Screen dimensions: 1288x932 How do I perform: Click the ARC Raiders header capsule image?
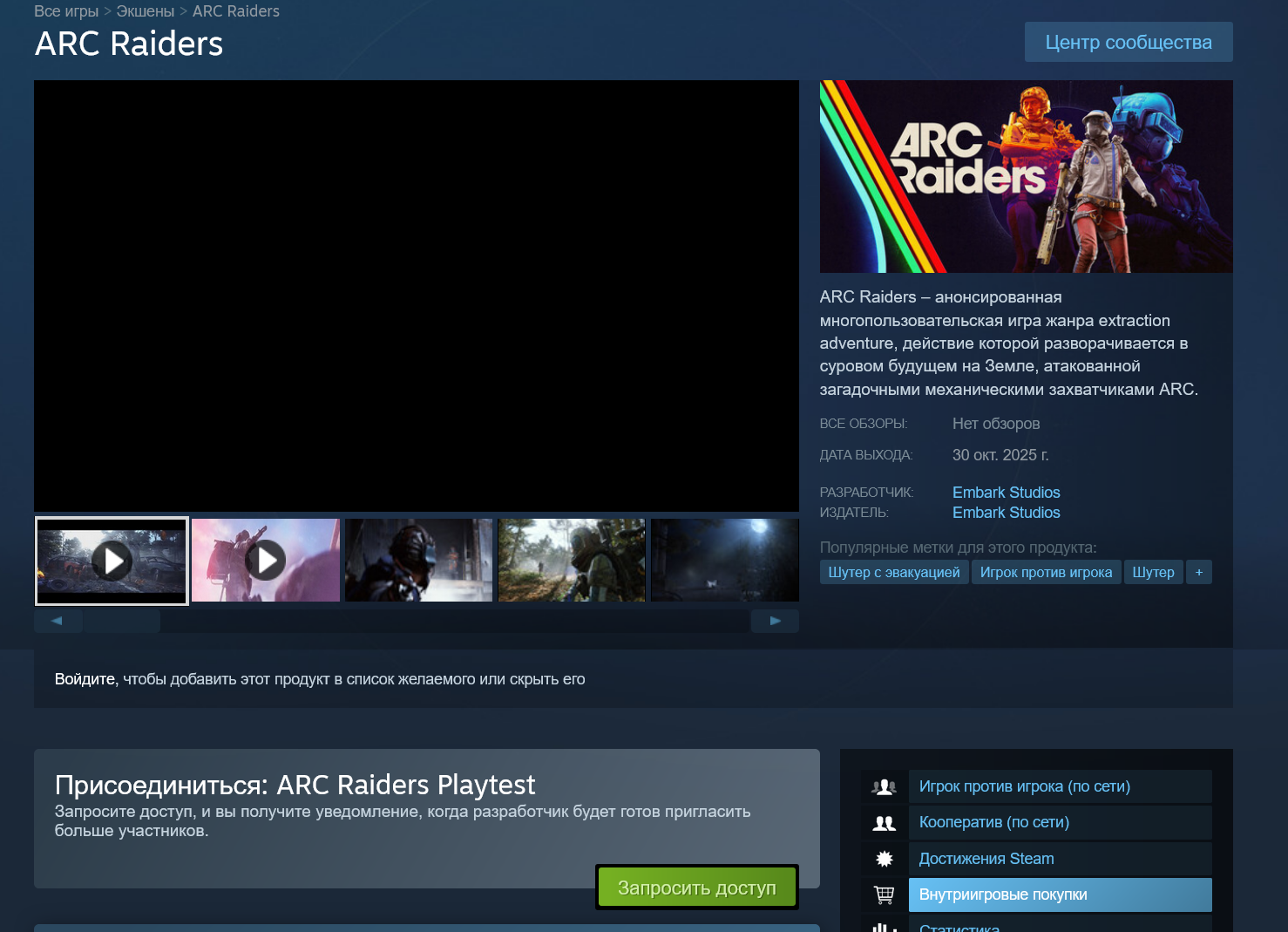1027,176
